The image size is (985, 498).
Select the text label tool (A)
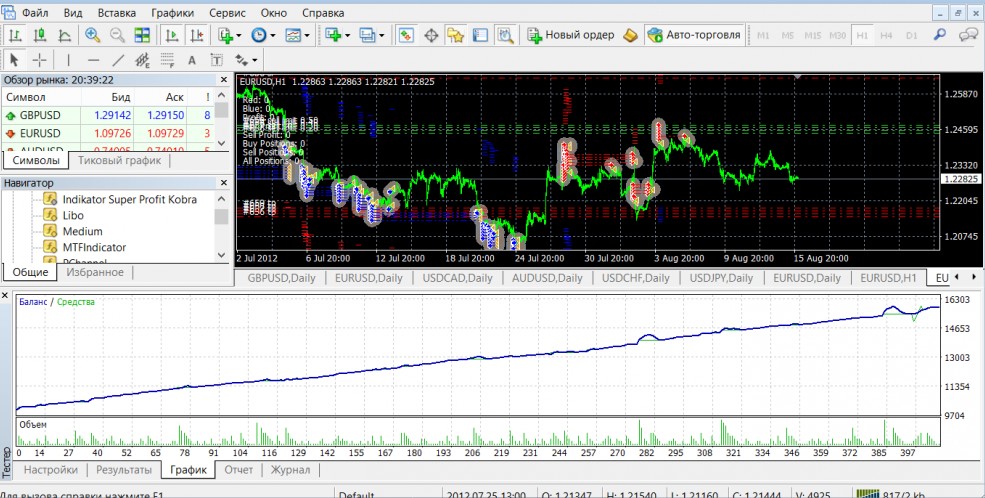pos(193,60)
